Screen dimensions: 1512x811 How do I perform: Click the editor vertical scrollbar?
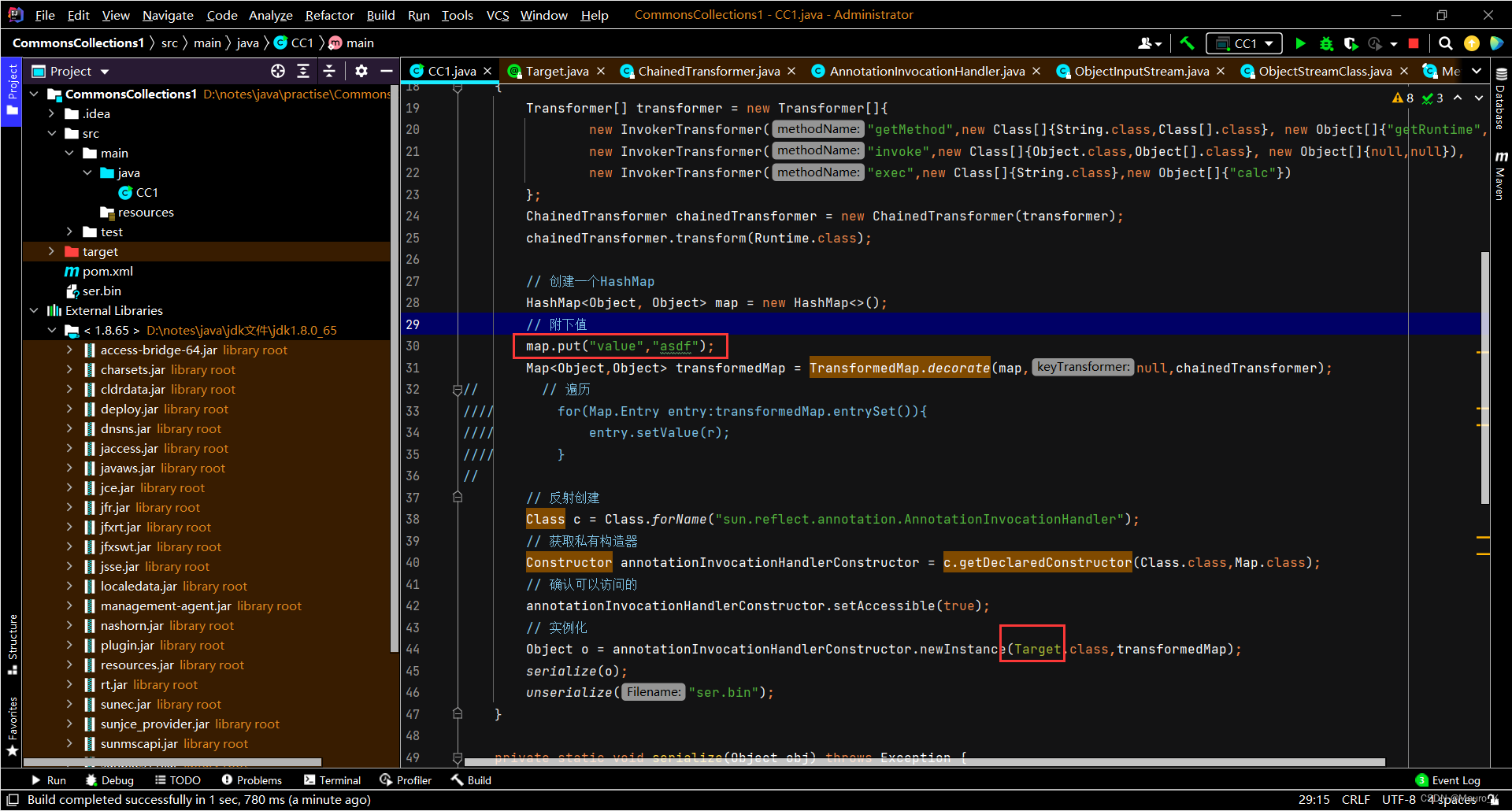(1485, 378)
